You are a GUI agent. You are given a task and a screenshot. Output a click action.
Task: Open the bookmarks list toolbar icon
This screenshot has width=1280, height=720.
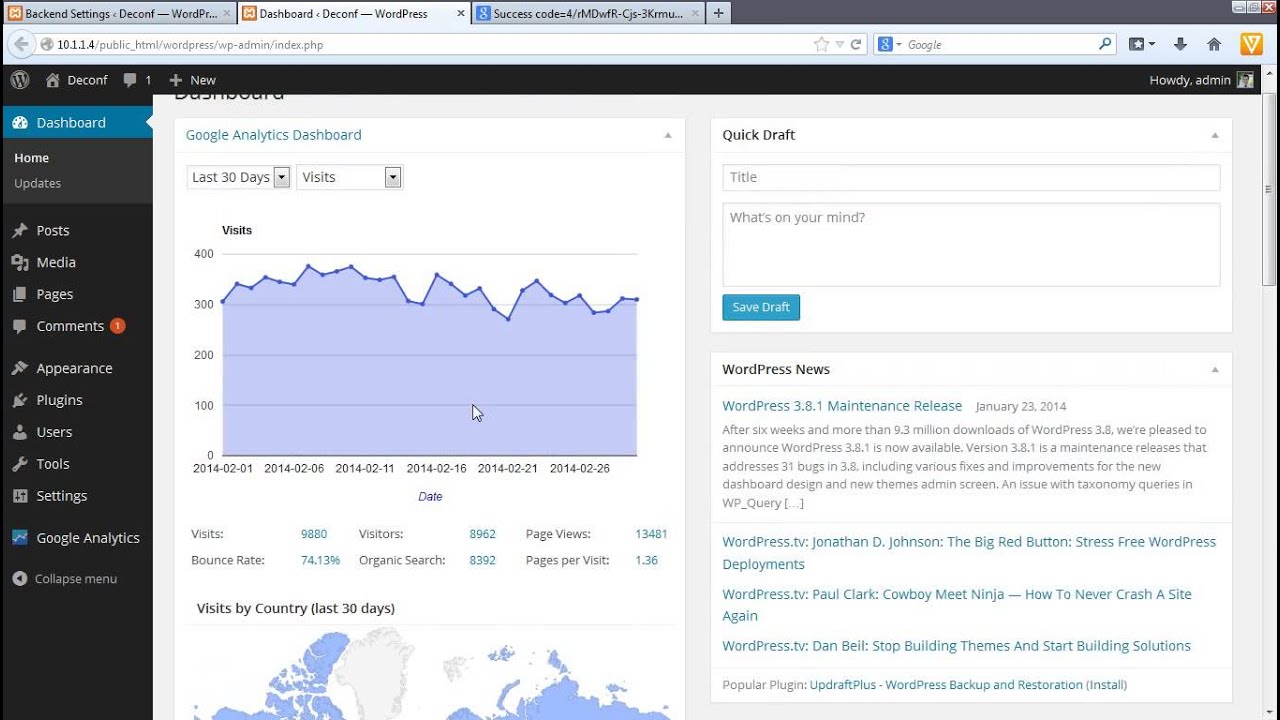point(1141,44)
